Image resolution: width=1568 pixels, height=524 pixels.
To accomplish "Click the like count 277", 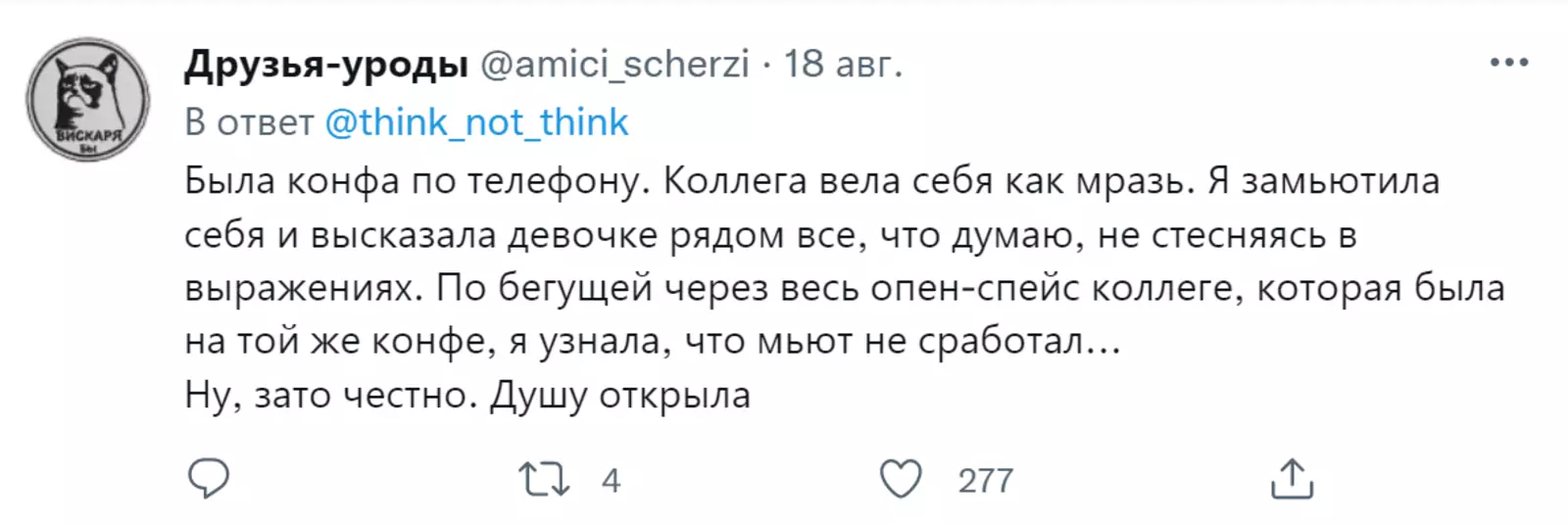I will [x=985, y=480].
